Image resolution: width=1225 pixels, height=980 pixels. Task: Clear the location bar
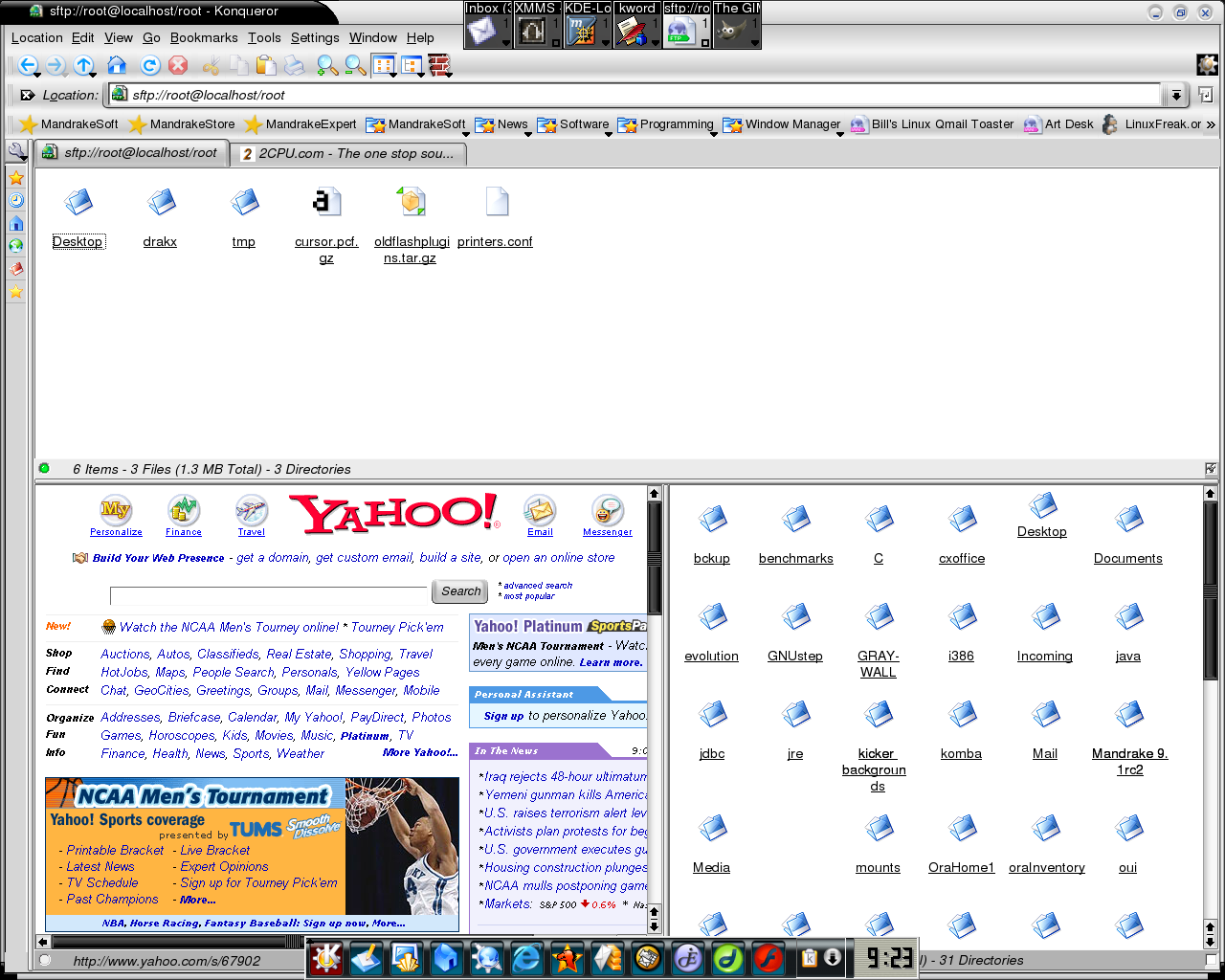pos(27,95)
